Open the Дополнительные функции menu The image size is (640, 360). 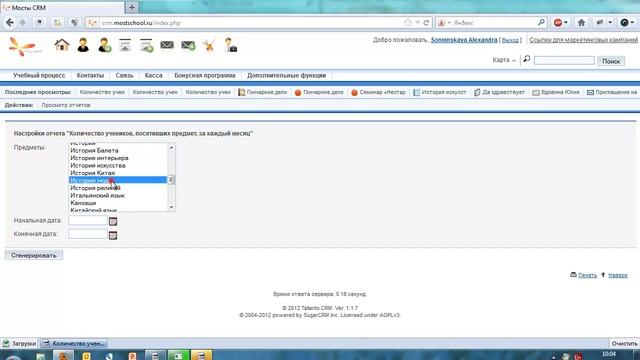(x=287, y=76)
